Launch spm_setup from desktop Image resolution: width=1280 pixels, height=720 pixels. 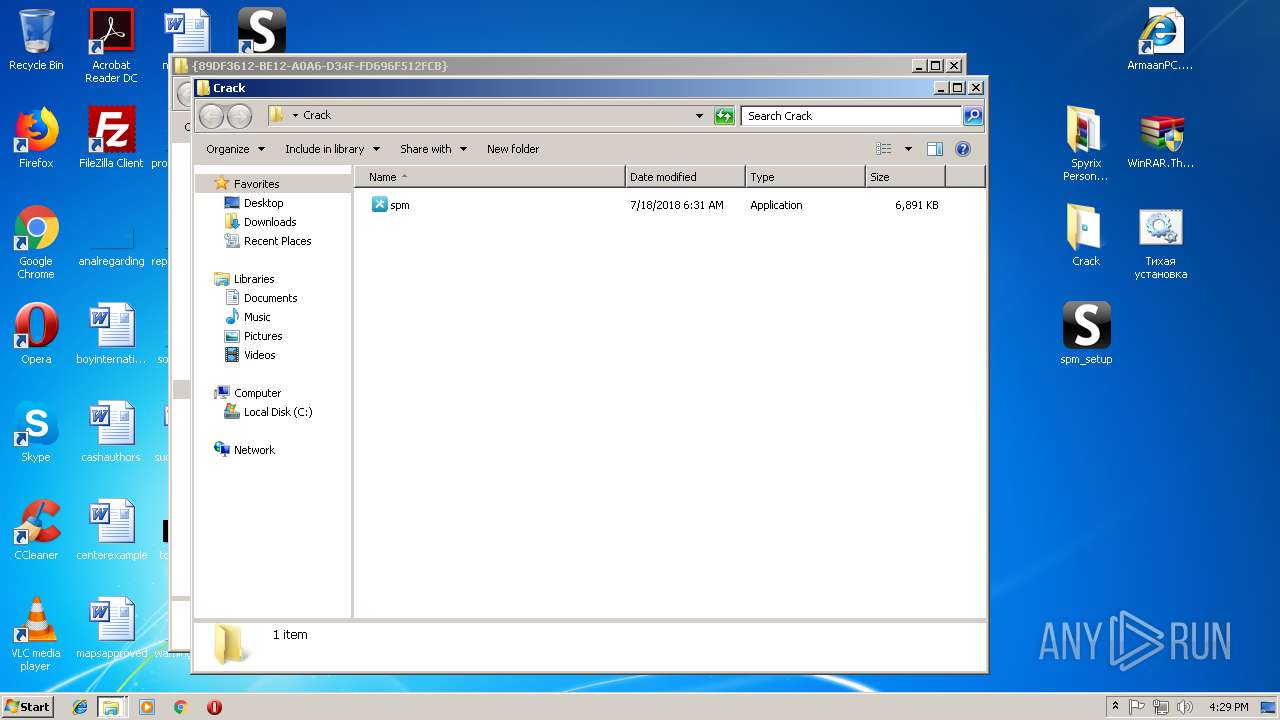[x=1086, y=334]
